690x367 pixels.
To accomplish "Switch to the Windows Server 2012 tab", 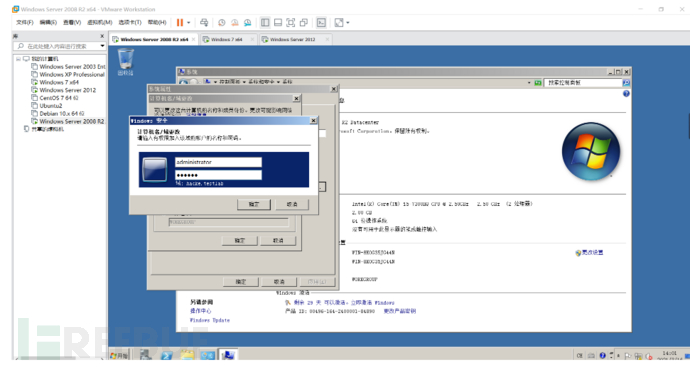I will tap(293, 39).
